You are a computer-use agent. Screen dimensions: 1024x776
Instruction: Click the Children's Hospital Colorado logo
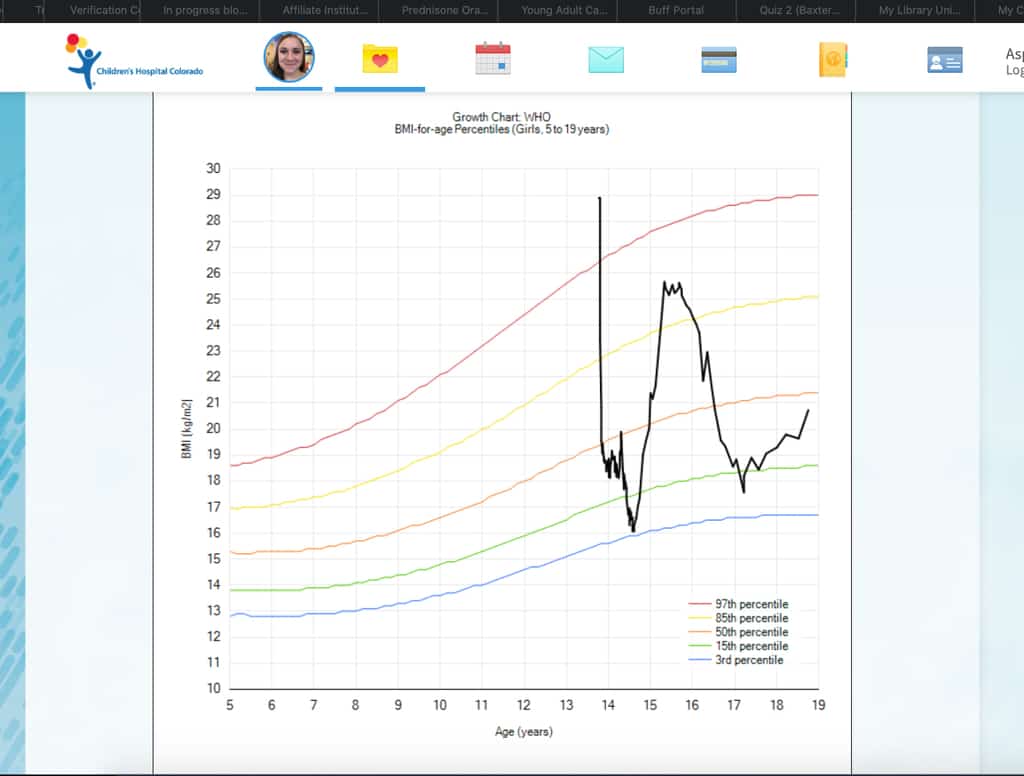click(134, 60)
